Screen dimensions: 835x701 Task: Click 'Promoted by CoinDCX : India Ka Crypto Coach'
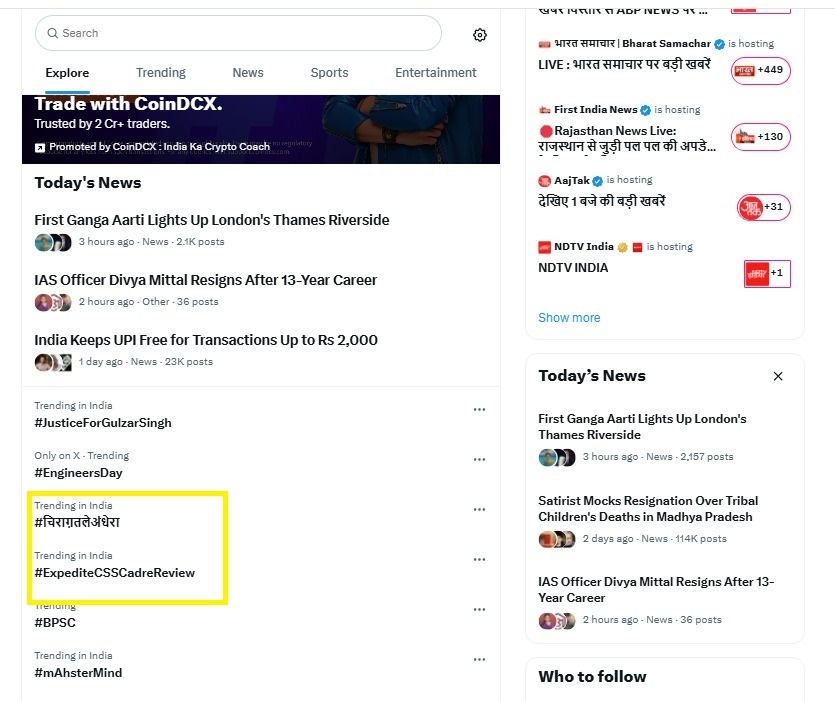click(159, 147)
